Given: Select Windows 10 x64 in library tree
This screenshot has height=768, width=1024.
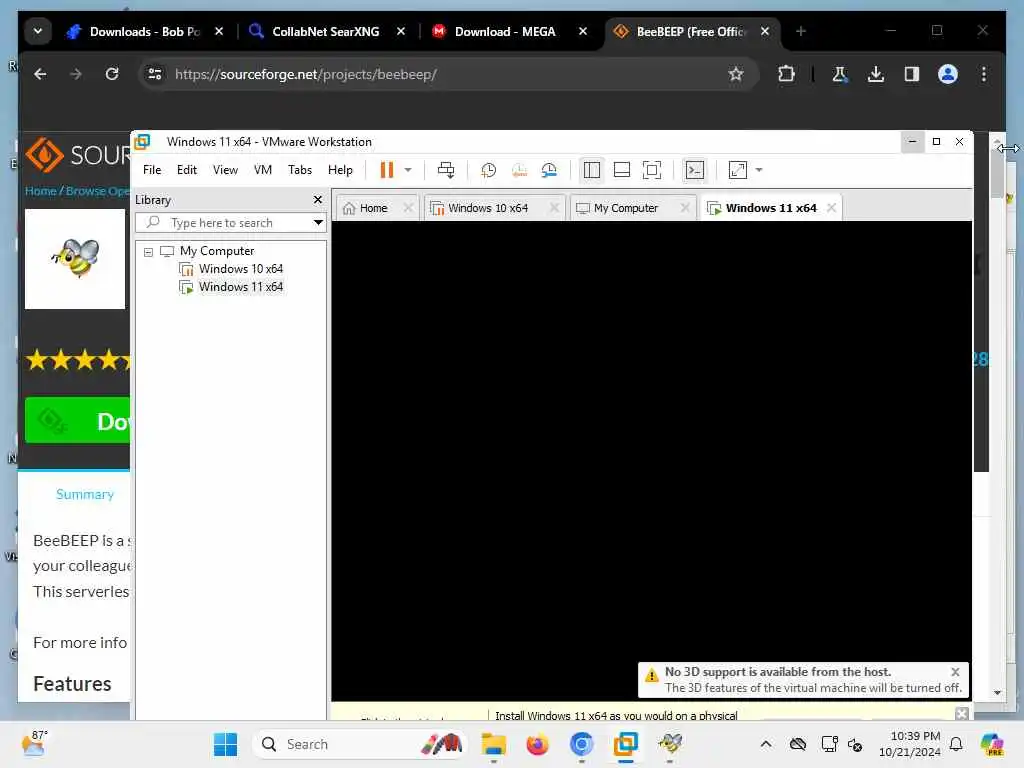Looking at the screenshot, I should coord(240,268).
